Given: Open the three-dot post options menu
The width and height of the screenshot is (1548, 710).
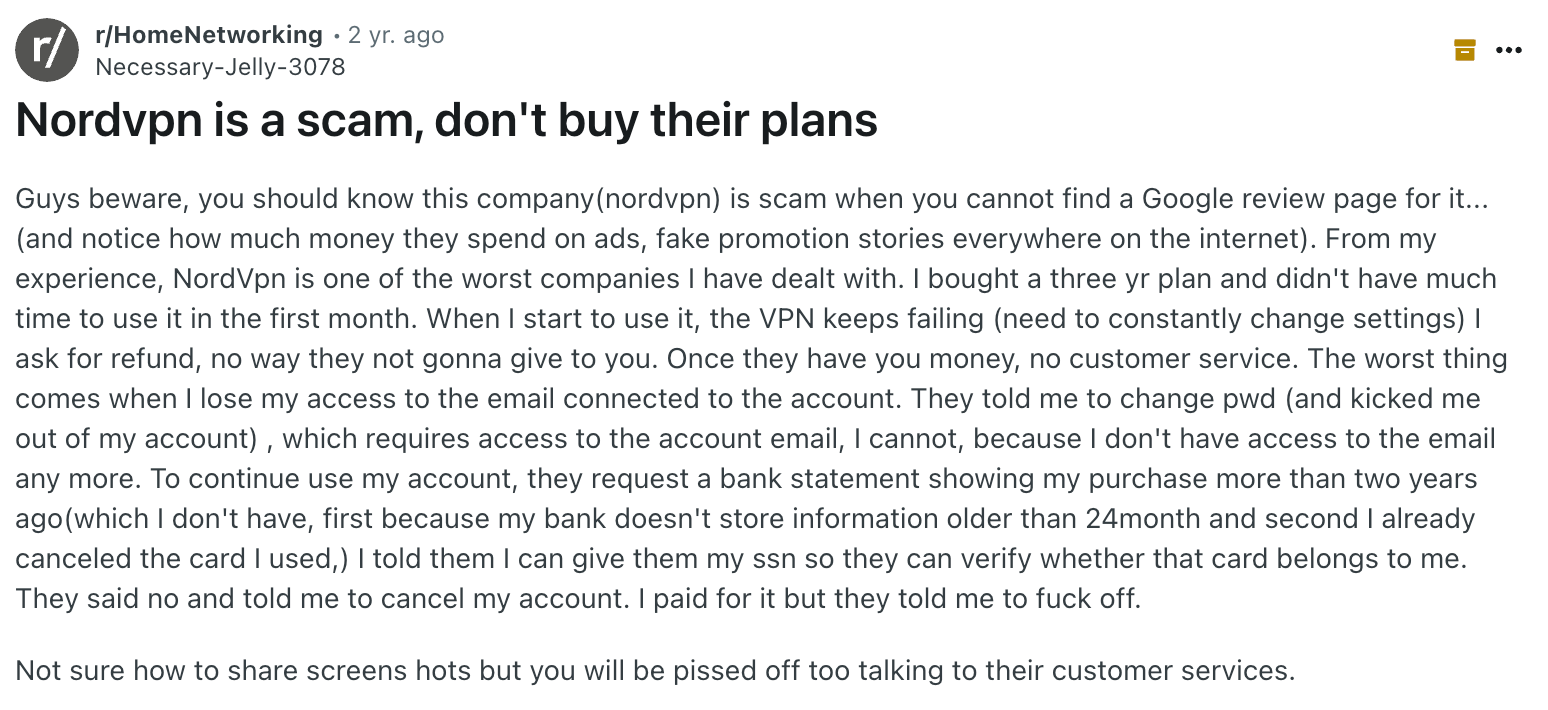Looking at the screenshot, I should (x=1509, y=49).
